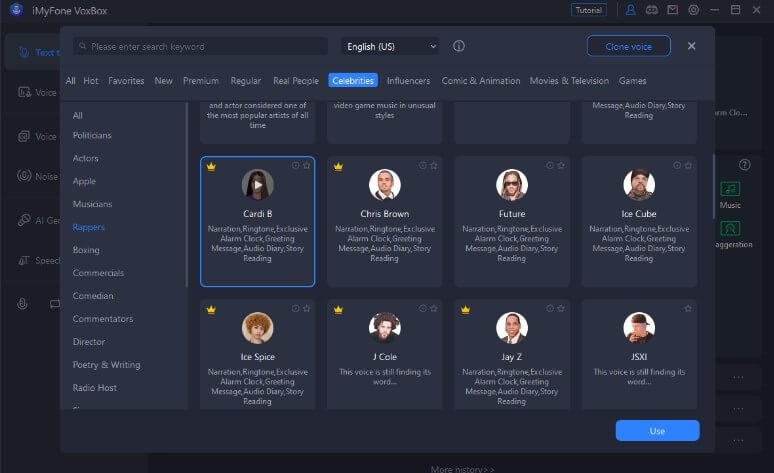Favorite the Ice Cube voice star
774x473 pixels.
[688, 165]
